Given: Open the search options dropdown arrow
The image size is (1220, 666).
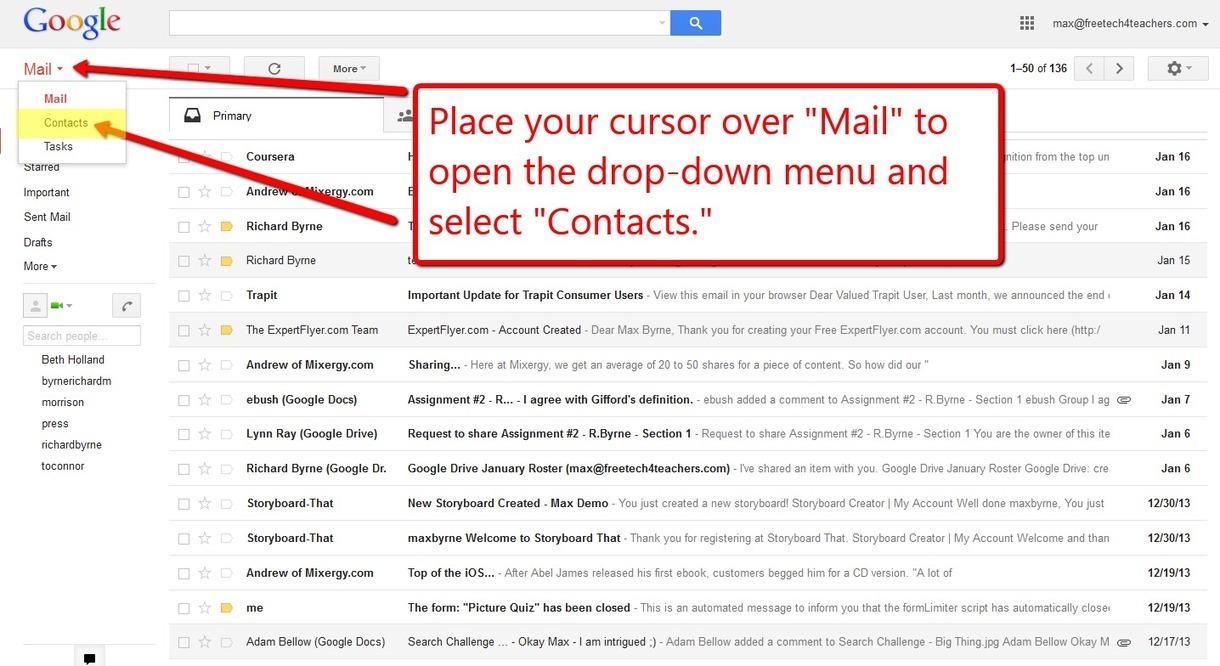Looking at the screenshot, I should [x=661, y=23].
